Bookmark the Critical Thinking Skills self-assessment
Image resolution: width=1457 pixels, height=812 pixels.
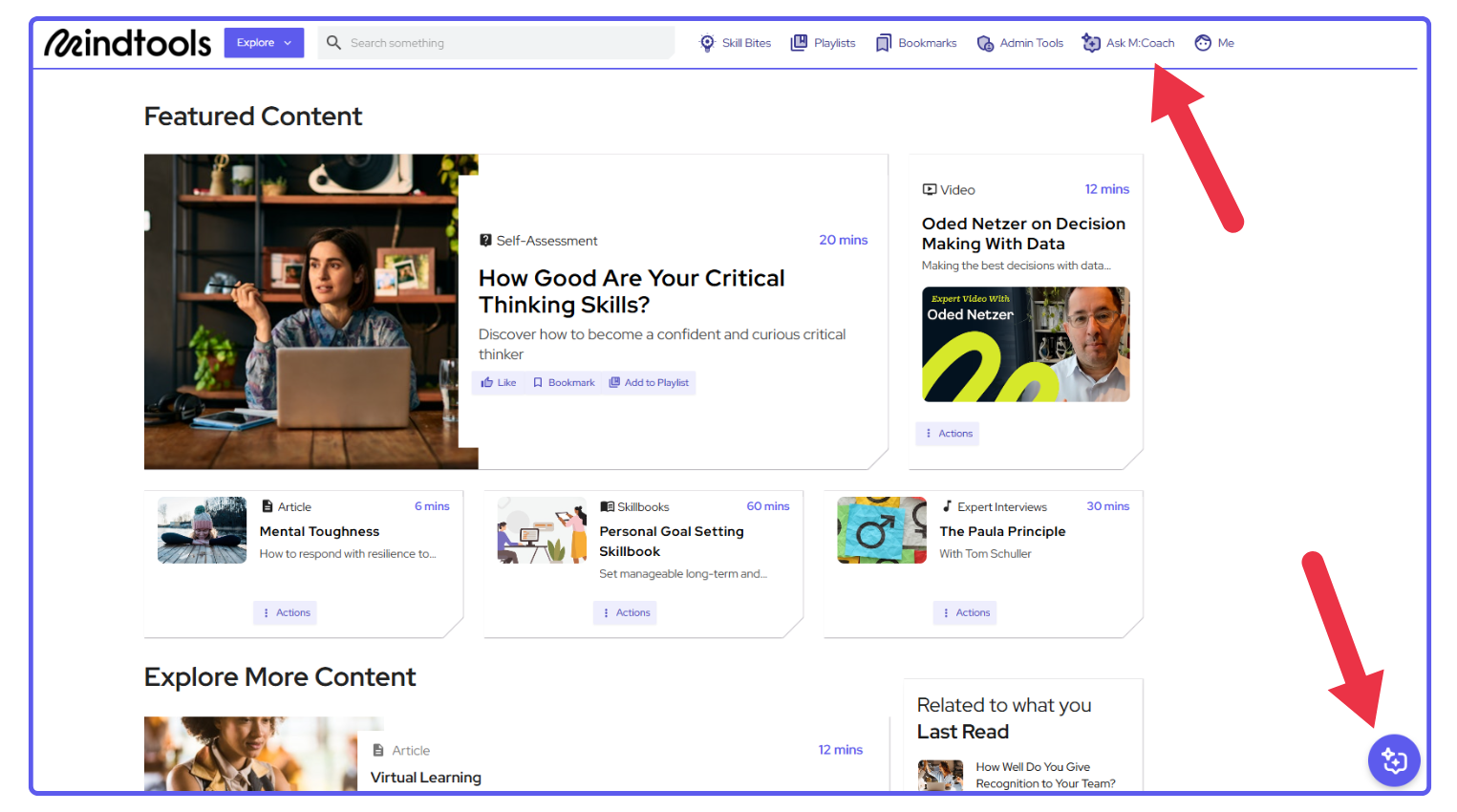click(564, 383)
